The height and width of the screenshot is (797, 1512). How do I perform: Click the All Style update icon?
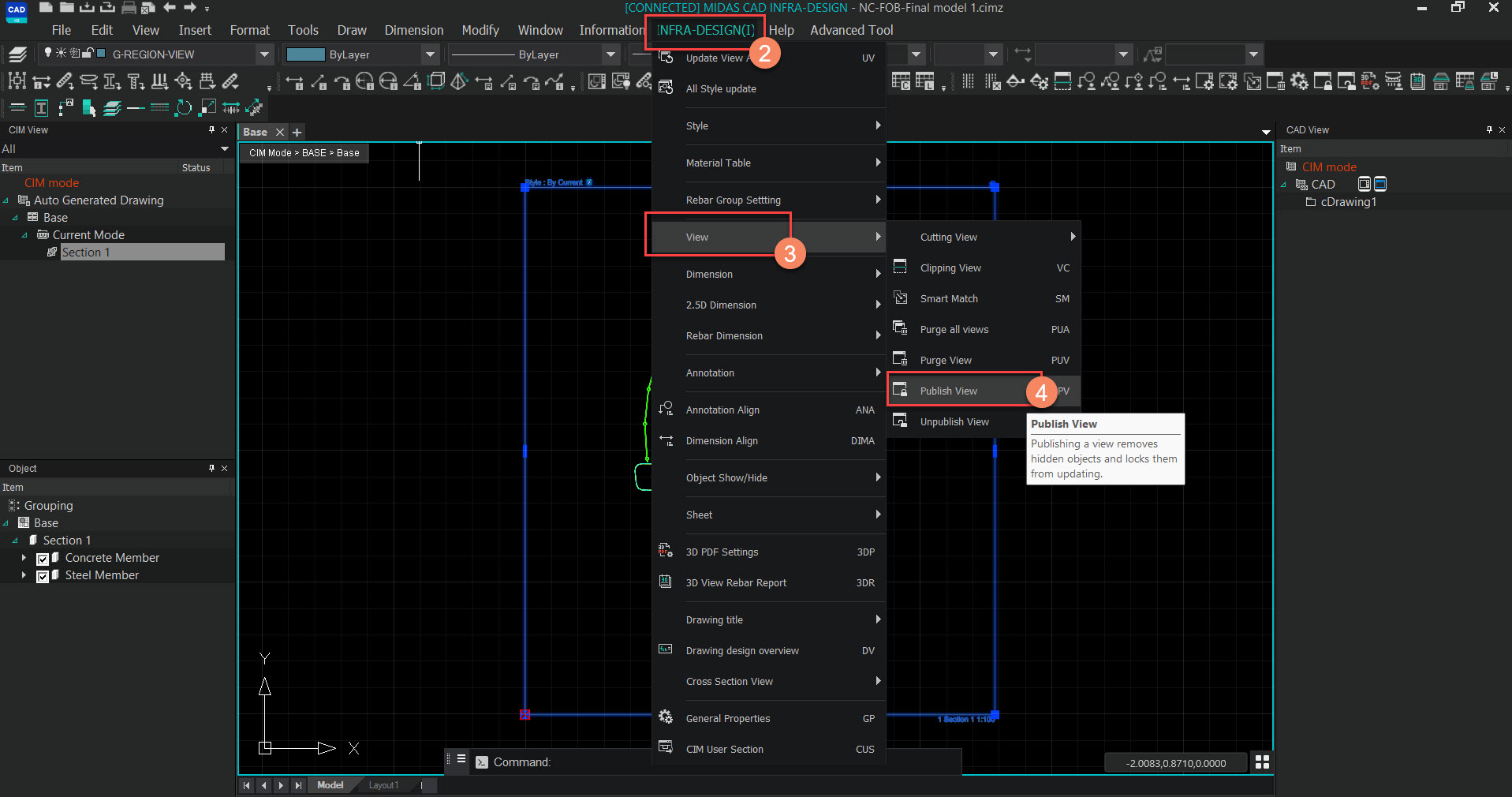[x=666, y=88]
